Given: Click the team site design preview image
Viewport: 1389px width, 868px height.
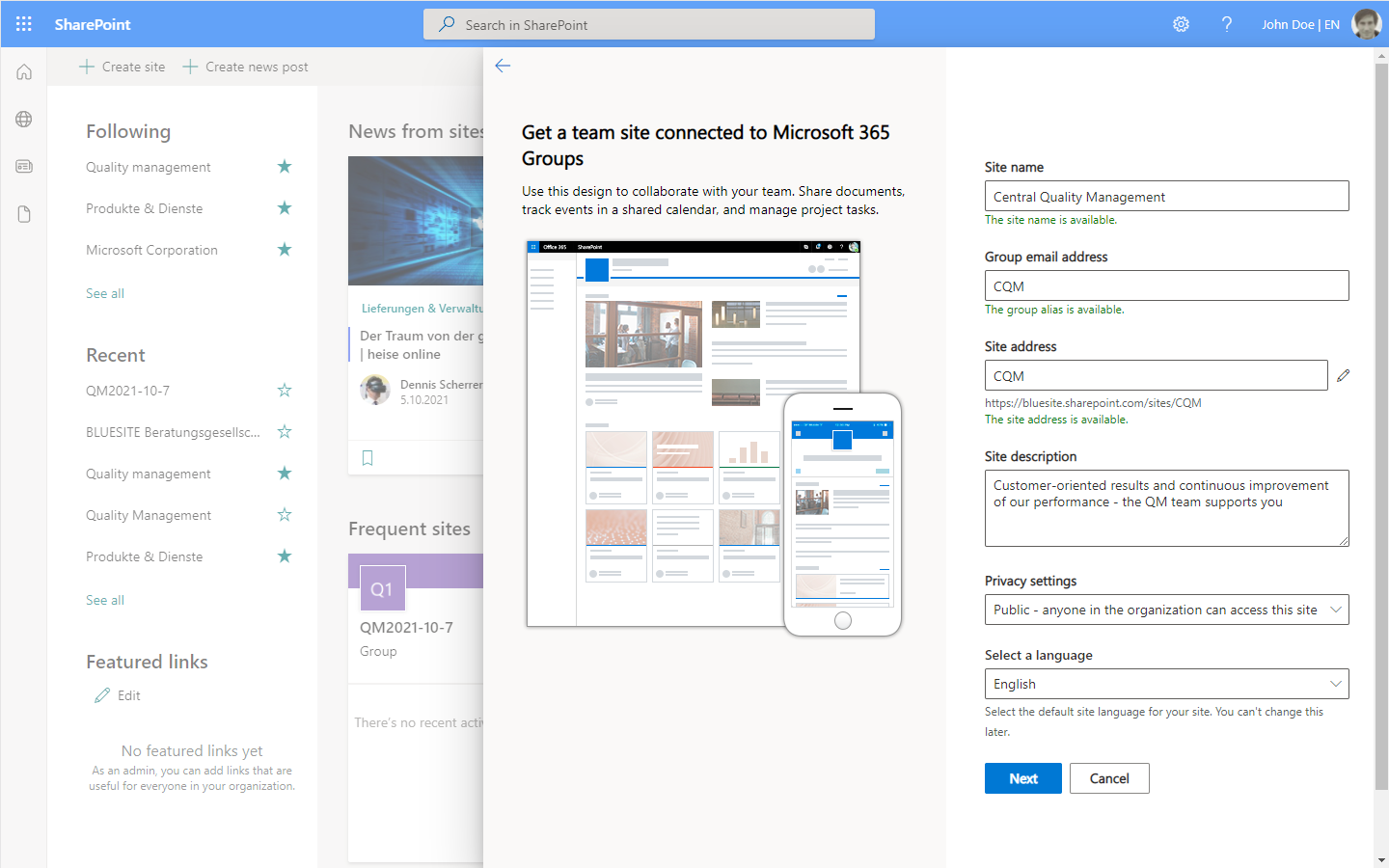Looking at the screenshot, I should click(x=714, y=439).
